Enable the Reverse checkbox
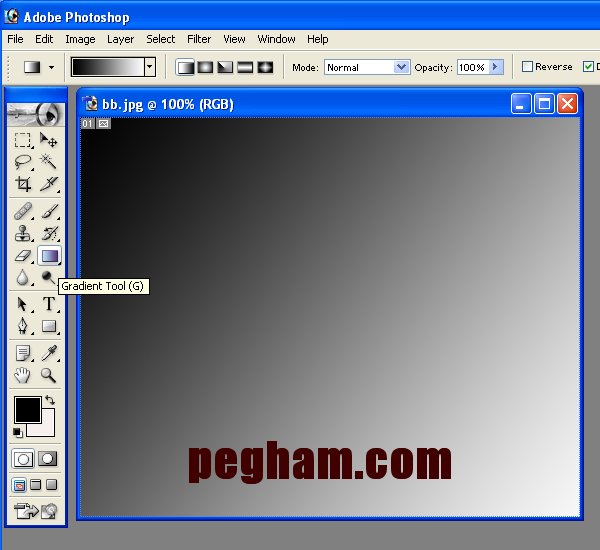Viewport: 600px width, 550px height. pyautogui.click(x=528, y=67)
